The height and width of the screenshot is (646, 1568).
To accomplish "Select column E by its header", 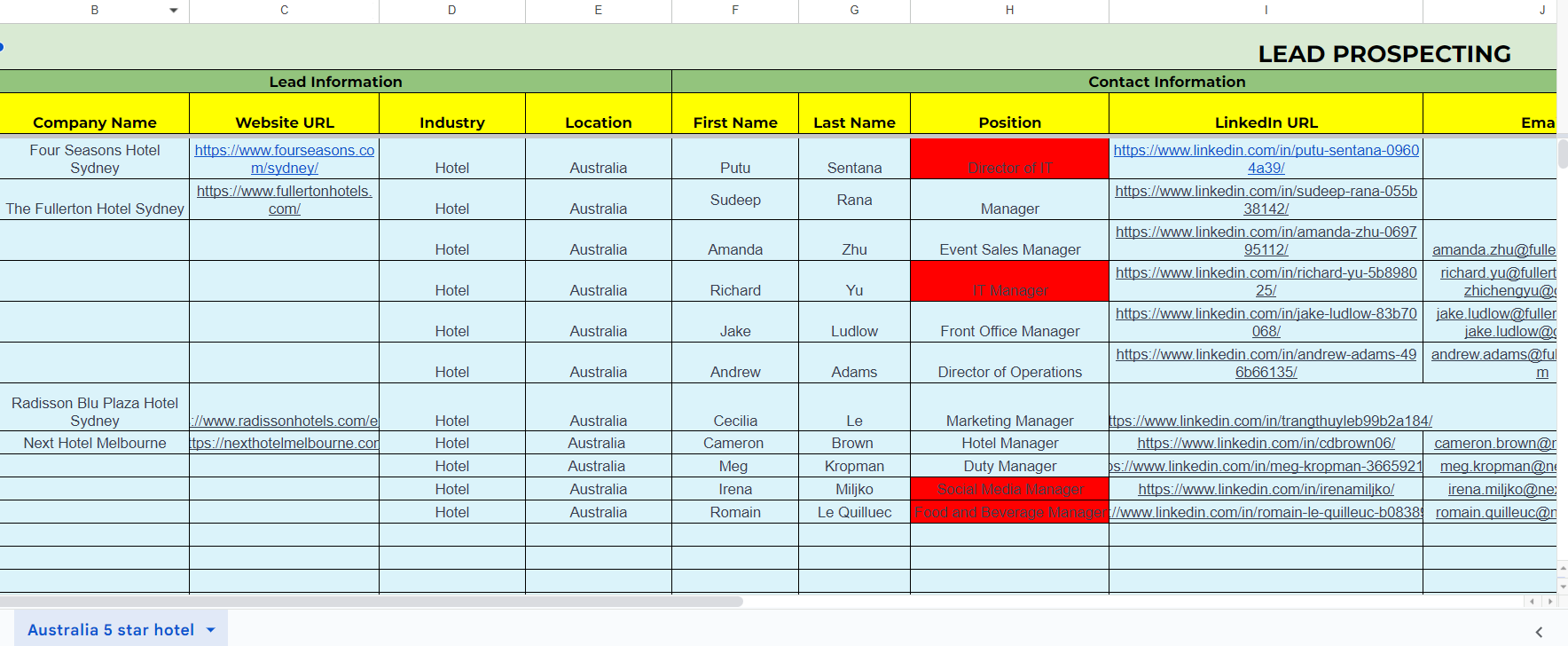I will (599, 11).
